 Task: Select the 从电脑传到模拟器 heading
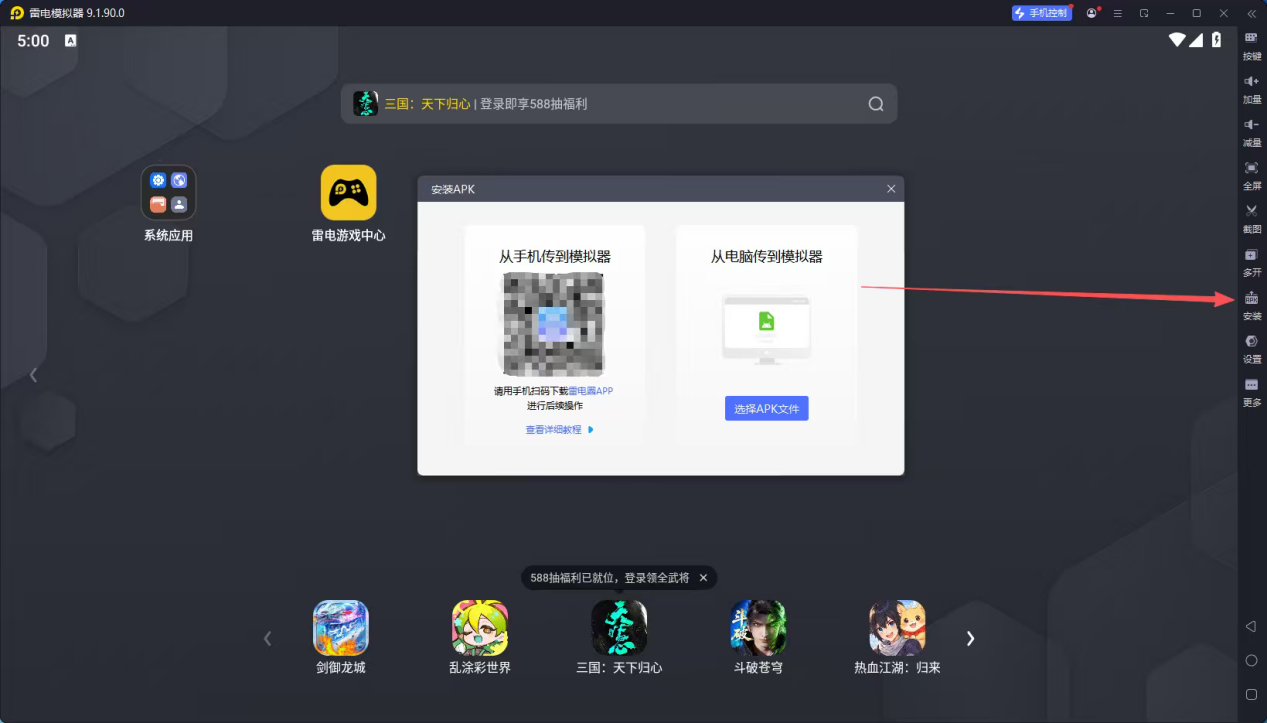(x=767, y=257)
